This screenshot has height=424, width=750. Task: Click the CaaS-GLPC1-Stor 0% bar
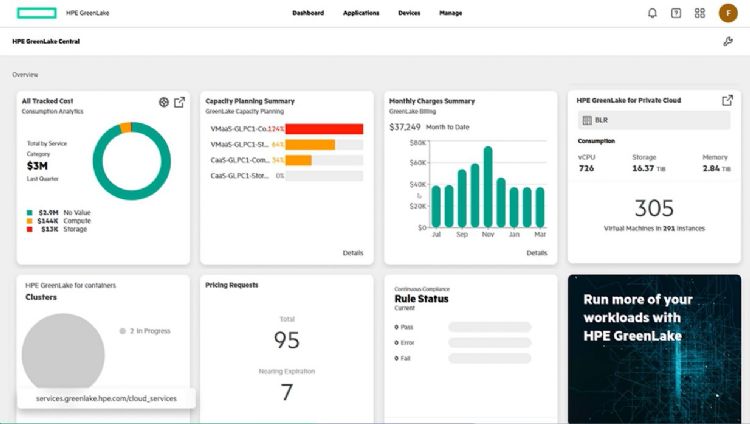click(x=324, y=176)
